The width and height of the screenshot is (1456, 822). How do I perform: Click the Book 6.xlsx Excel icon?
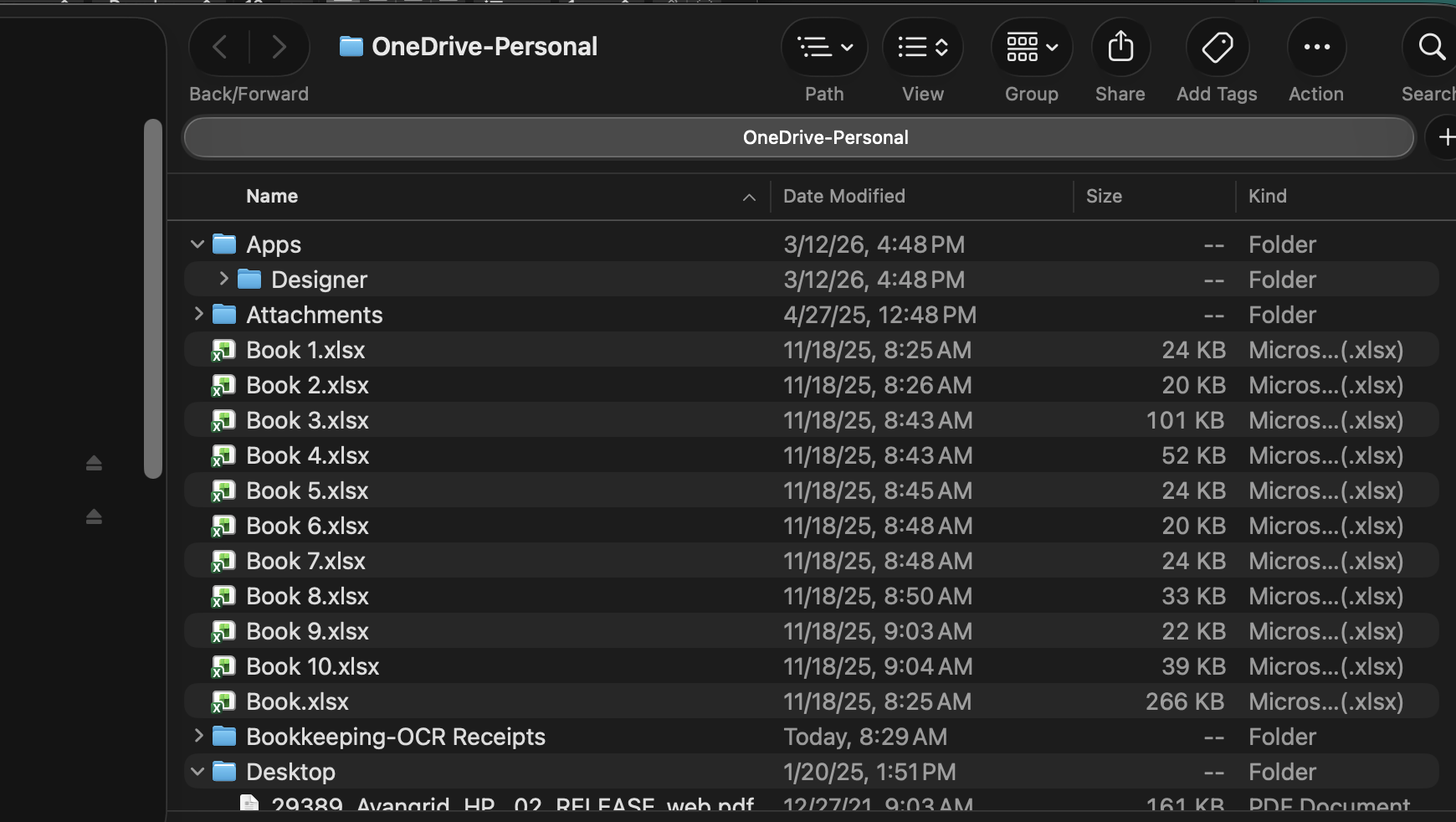[x=223, y=526]
